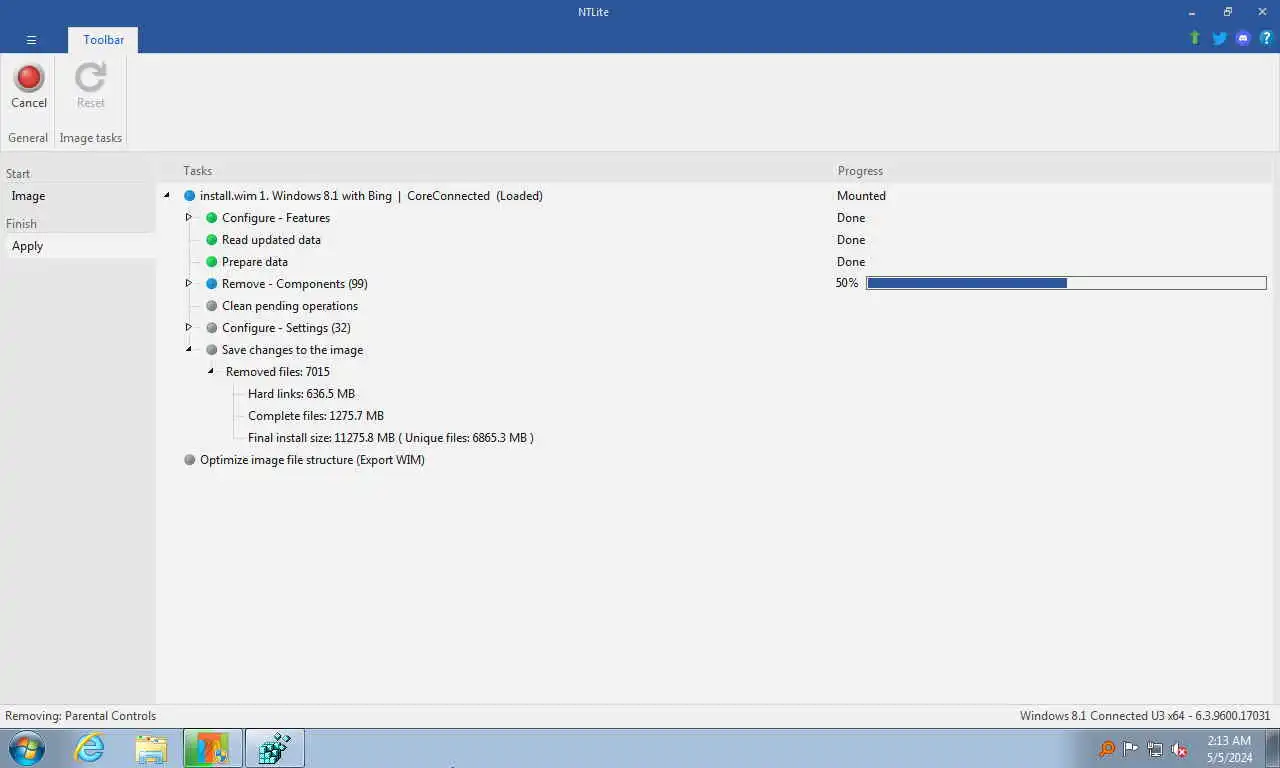Screen dimensions: 1280x768
Task: Collapse the Removed files: 7015 node
Action: [211, 372]
